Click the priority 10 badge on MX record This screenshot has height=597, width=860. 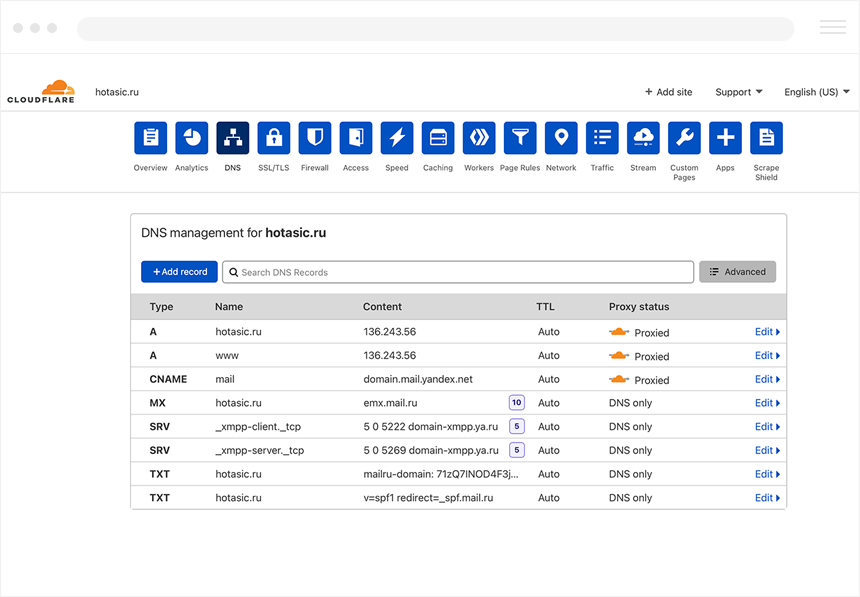517,402
